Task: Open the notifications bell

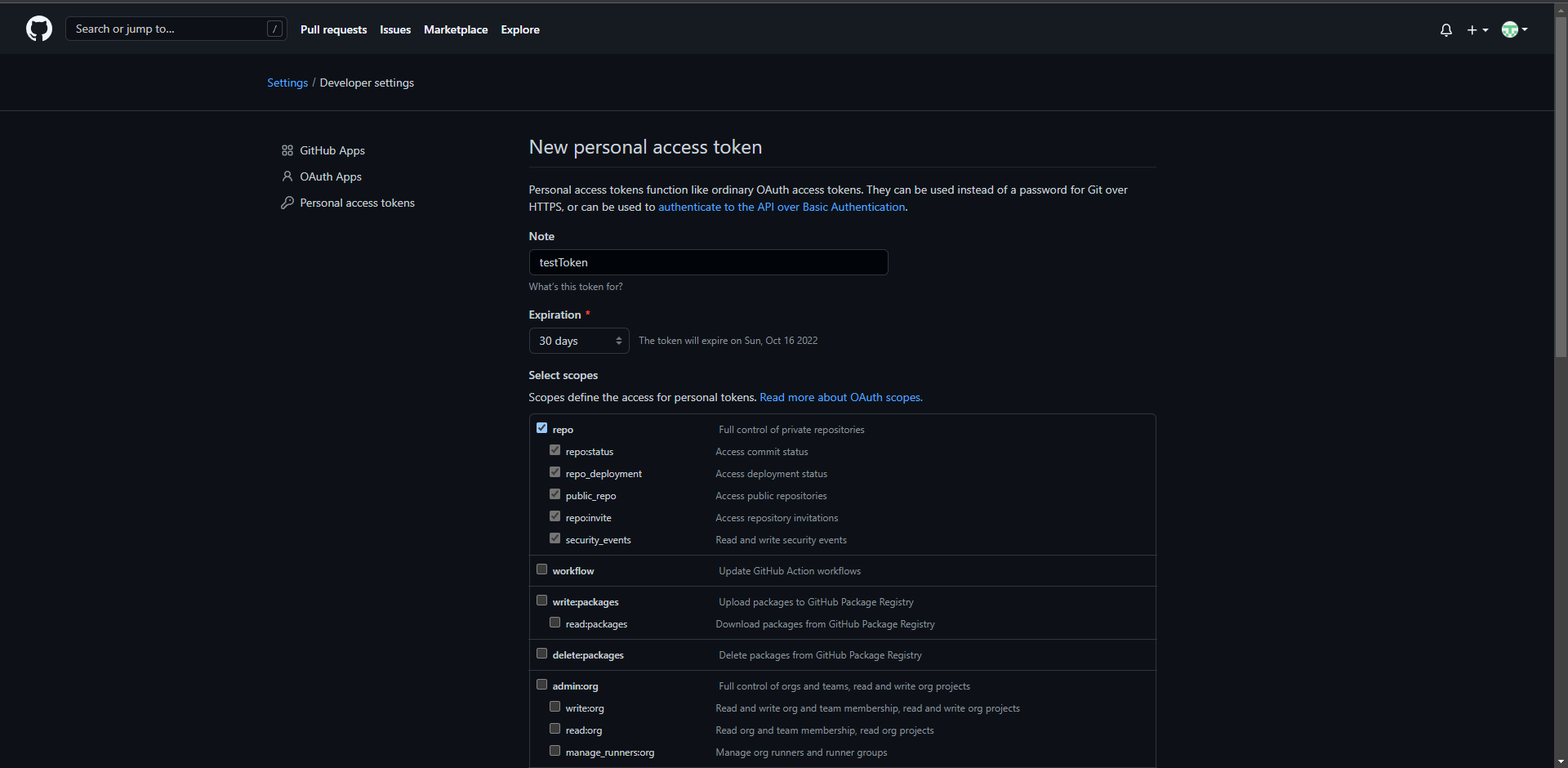Action: click(1446, 30)
